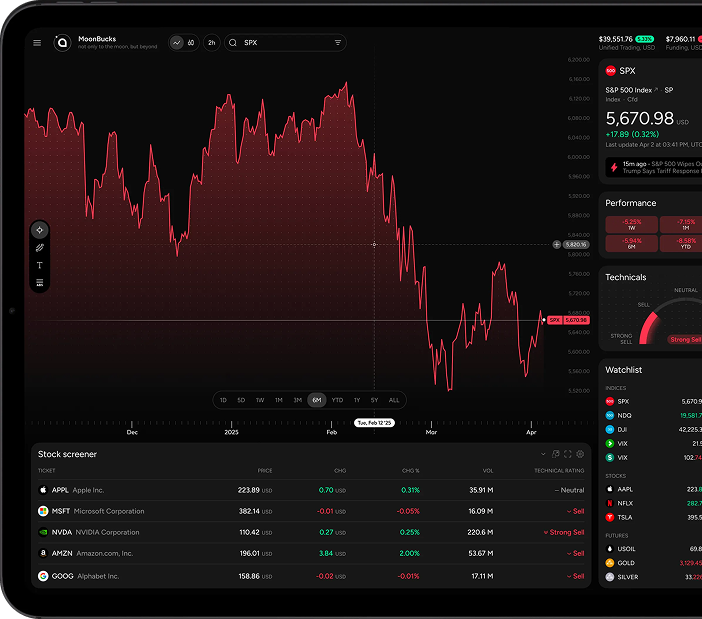The image size is (702, 619).
Task: Open Stock screener settings gear
Action: click(580, 454)
